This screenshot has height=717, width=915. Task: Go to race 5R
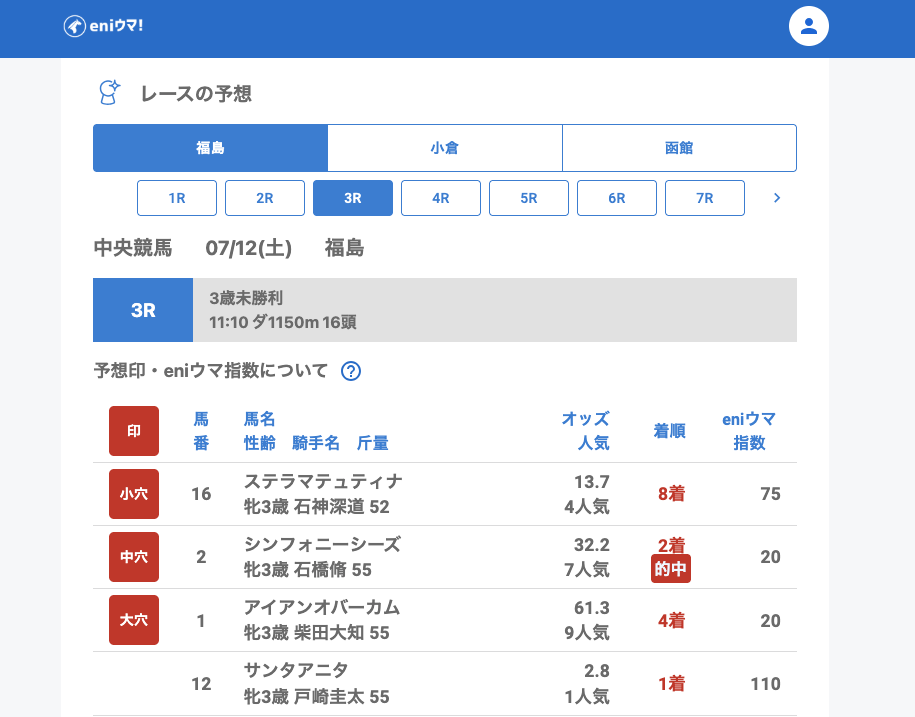(529, 198)
